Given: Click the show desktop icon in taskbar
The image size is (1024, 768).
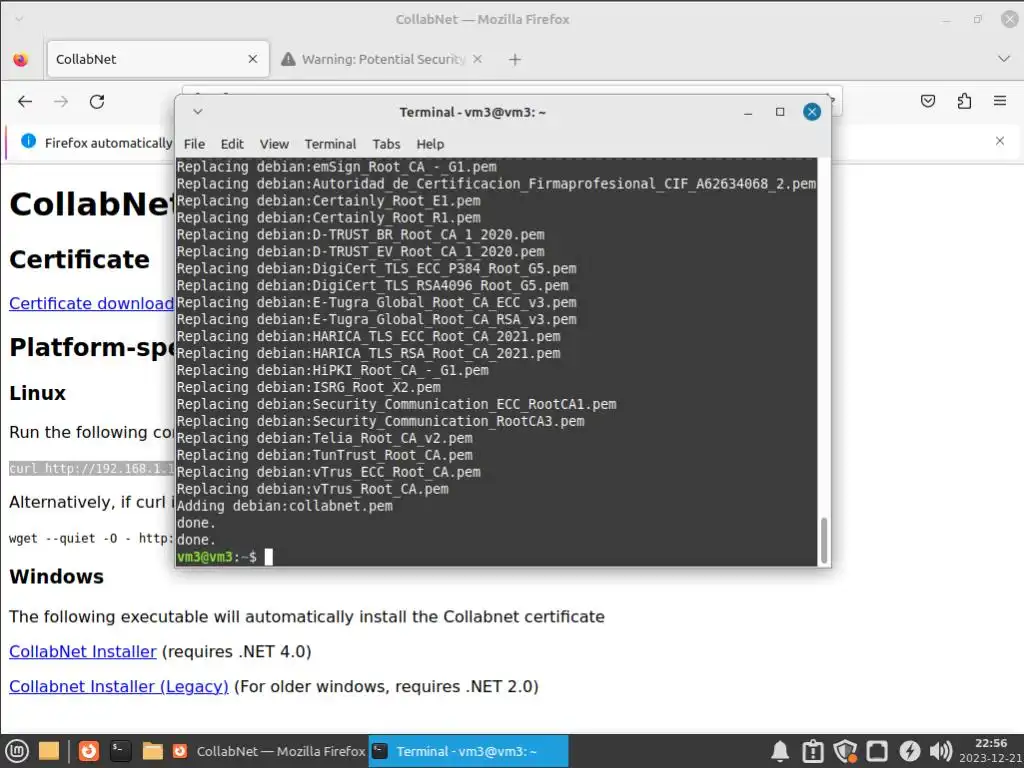Looking at the screenshot, I should click(x=49, y=751).
